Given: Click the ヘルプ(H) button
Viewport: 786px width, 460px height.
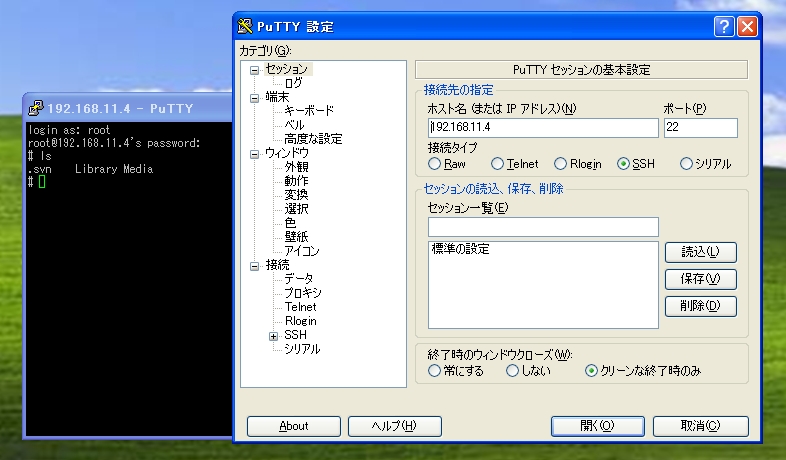Looking at the screenshot, I should (x=395, y=426).
